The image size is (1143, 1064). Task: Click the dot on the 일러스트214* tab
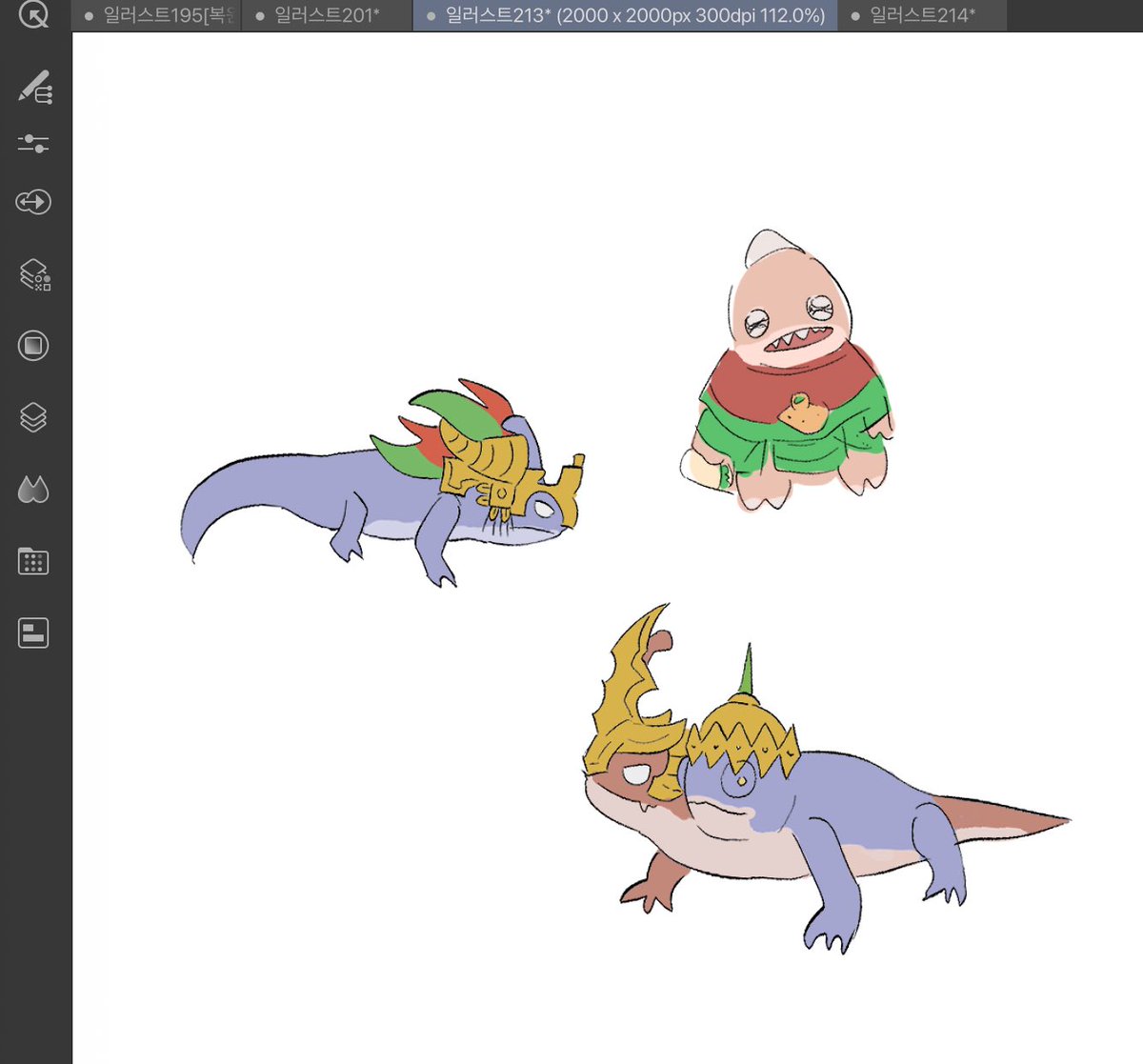click(x=855, y=16)
